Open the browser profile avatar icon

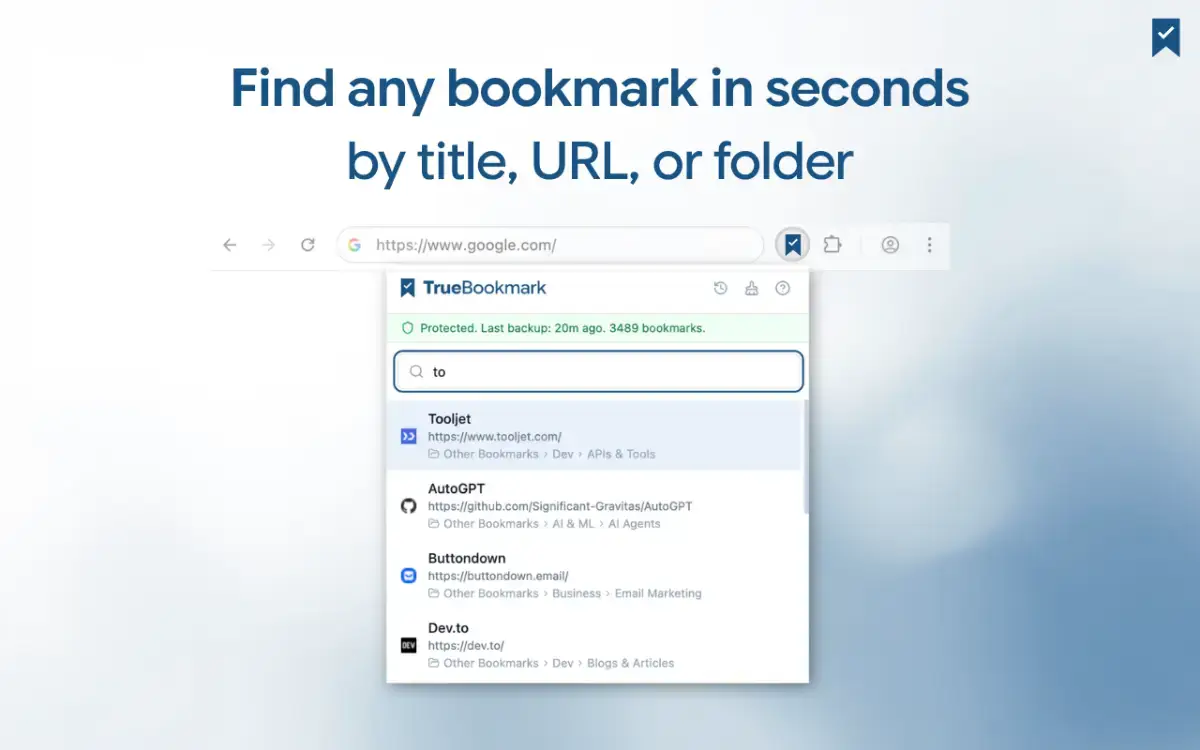(890, 245)
